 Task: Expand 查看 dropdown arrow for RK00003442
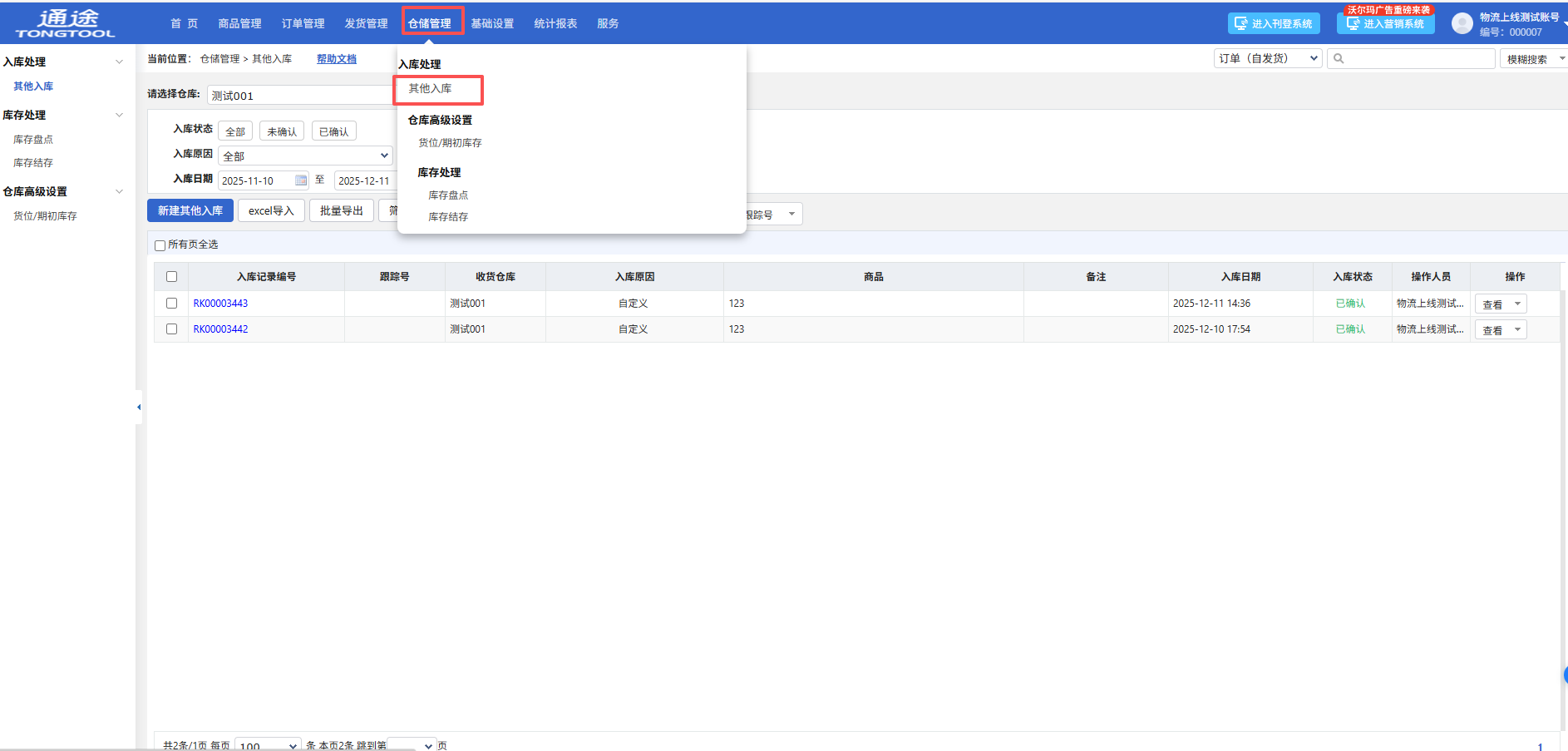1517,330
